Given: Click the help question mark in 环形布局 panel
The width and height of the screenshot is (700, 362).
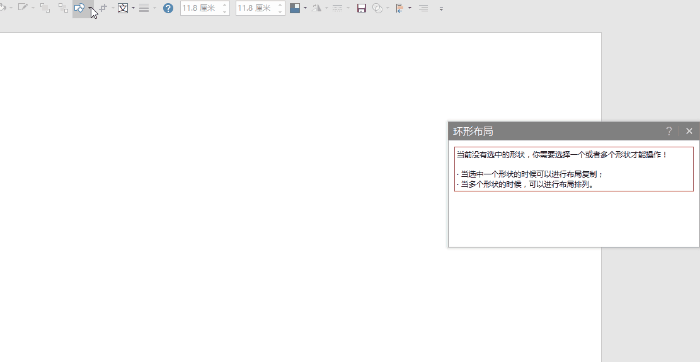Looking at the screenshot, I should click(669, 131).
